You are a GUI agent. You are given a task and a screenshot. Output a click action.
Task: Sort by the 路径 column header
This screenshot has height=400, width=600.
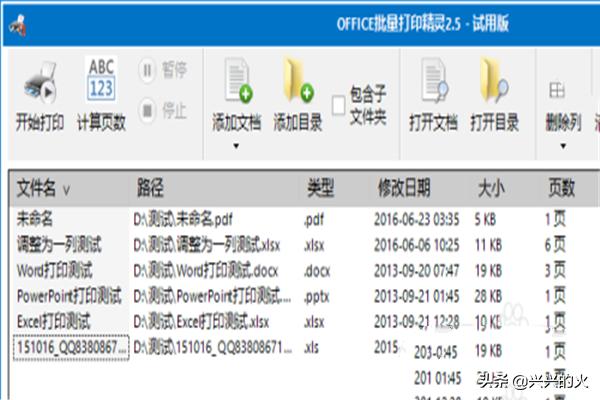150,188
